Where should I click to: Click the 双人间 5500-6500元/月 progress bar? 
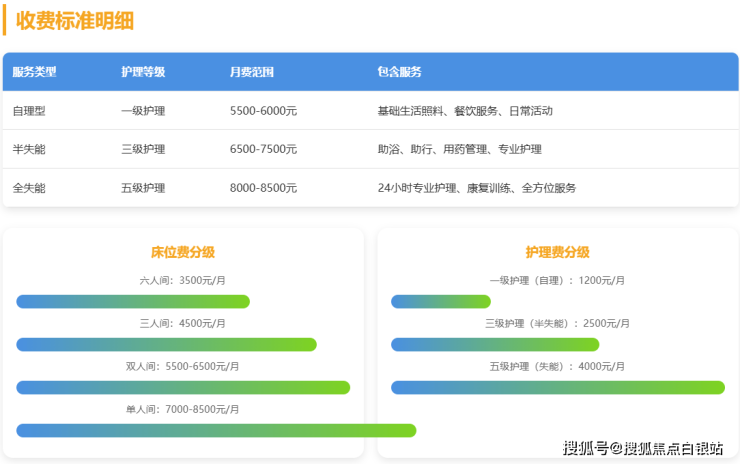click(183, 388)
